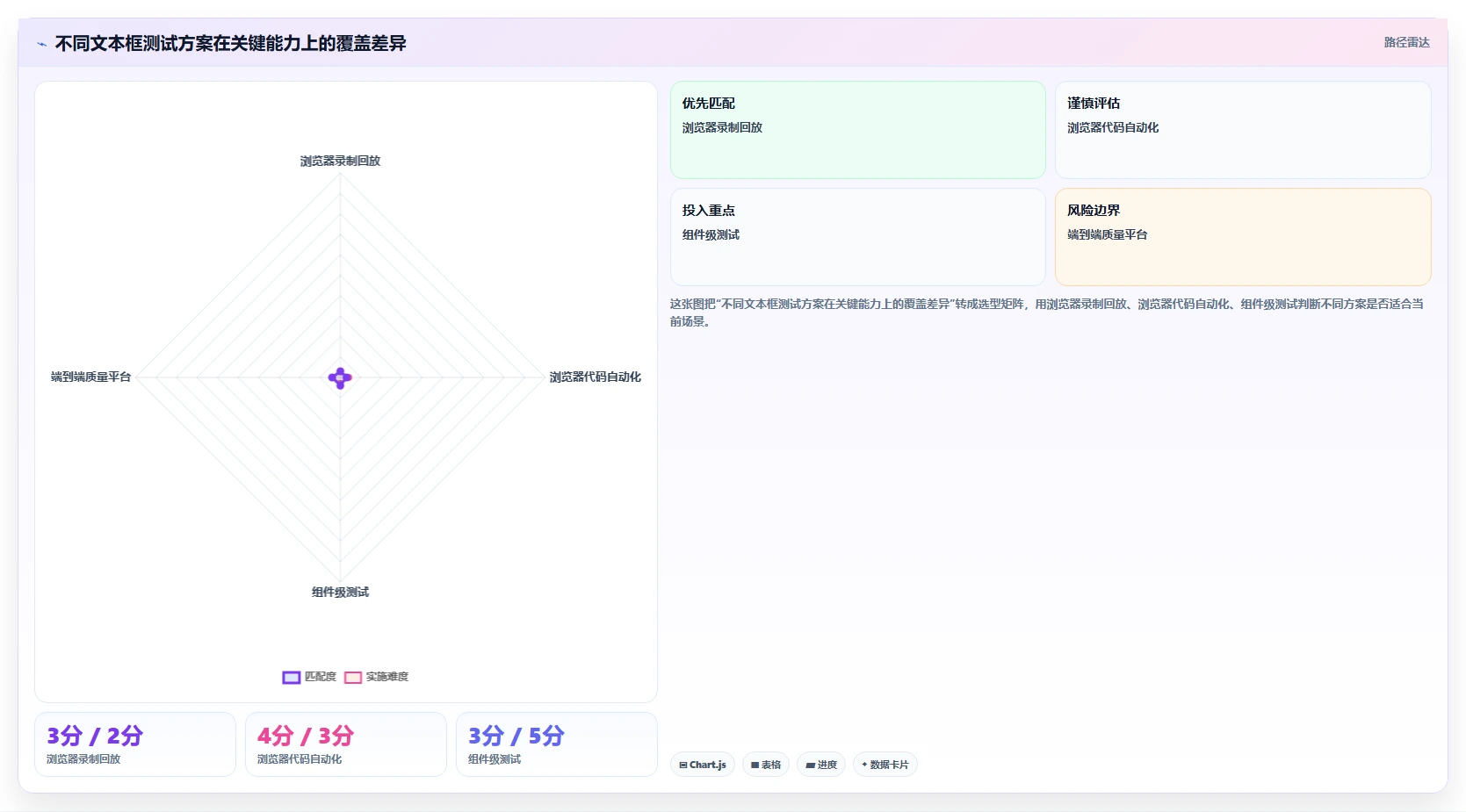Click the purple data points at radar center
The height and width of the screenshot is (812, 1466).
(340, 378)
